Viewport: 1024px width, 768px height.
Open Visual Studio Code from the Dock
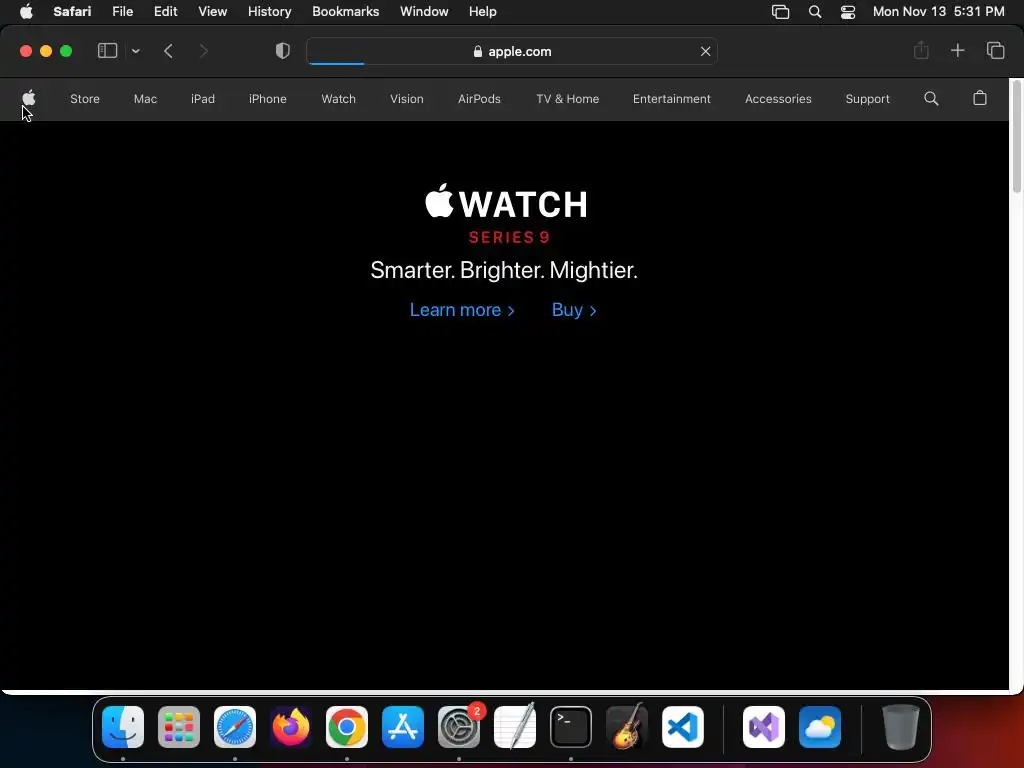pos(682,727)
